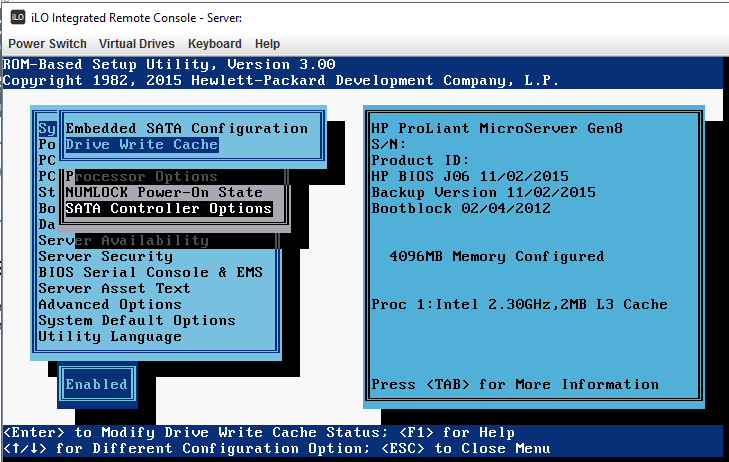
Task: Open the Keyboard menu
Action: click(x=214, y=44)
